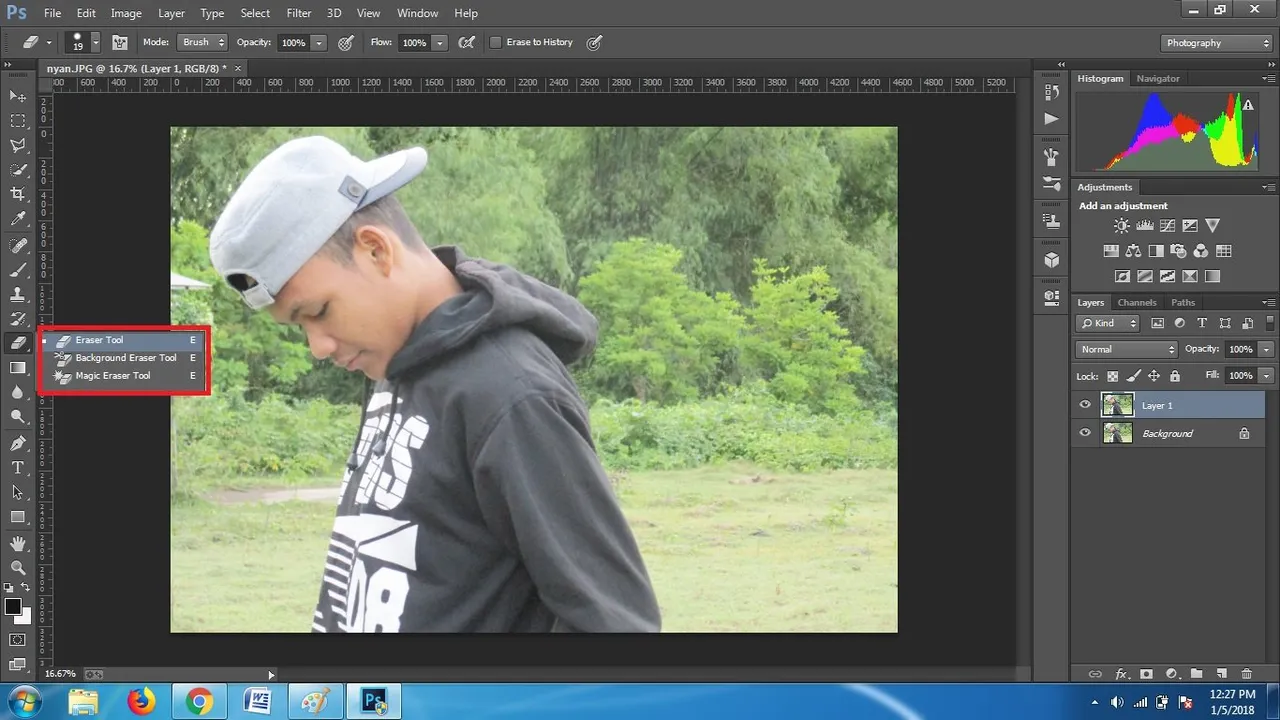The width and height of the screenshot is (1280, 720).
Task: Open the Flow slider dropdown arrow
Action: pos(439,43)
